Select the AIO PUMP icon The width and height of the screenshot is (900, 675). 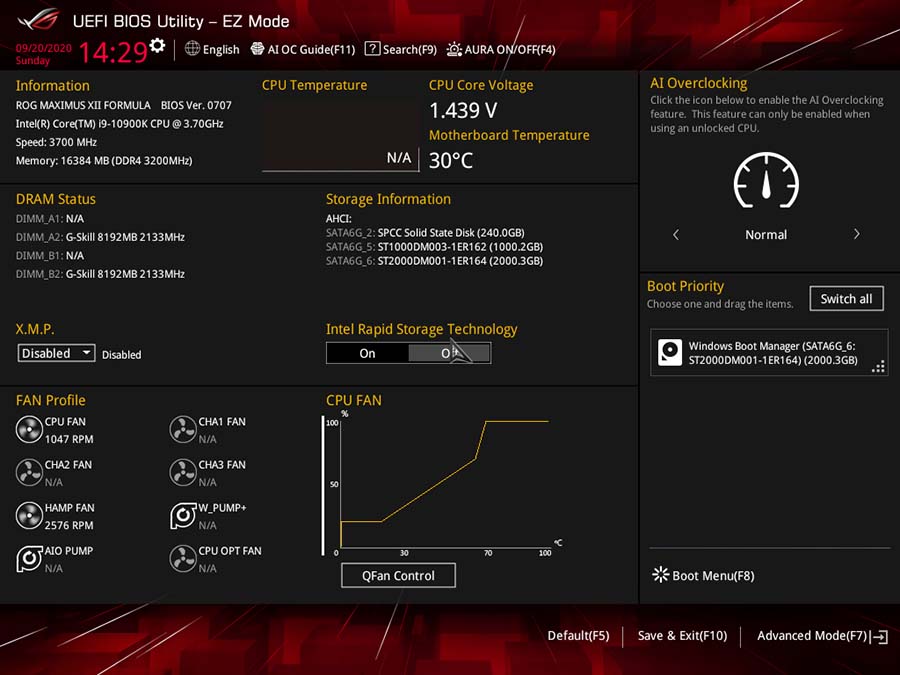tap(29, 558)
